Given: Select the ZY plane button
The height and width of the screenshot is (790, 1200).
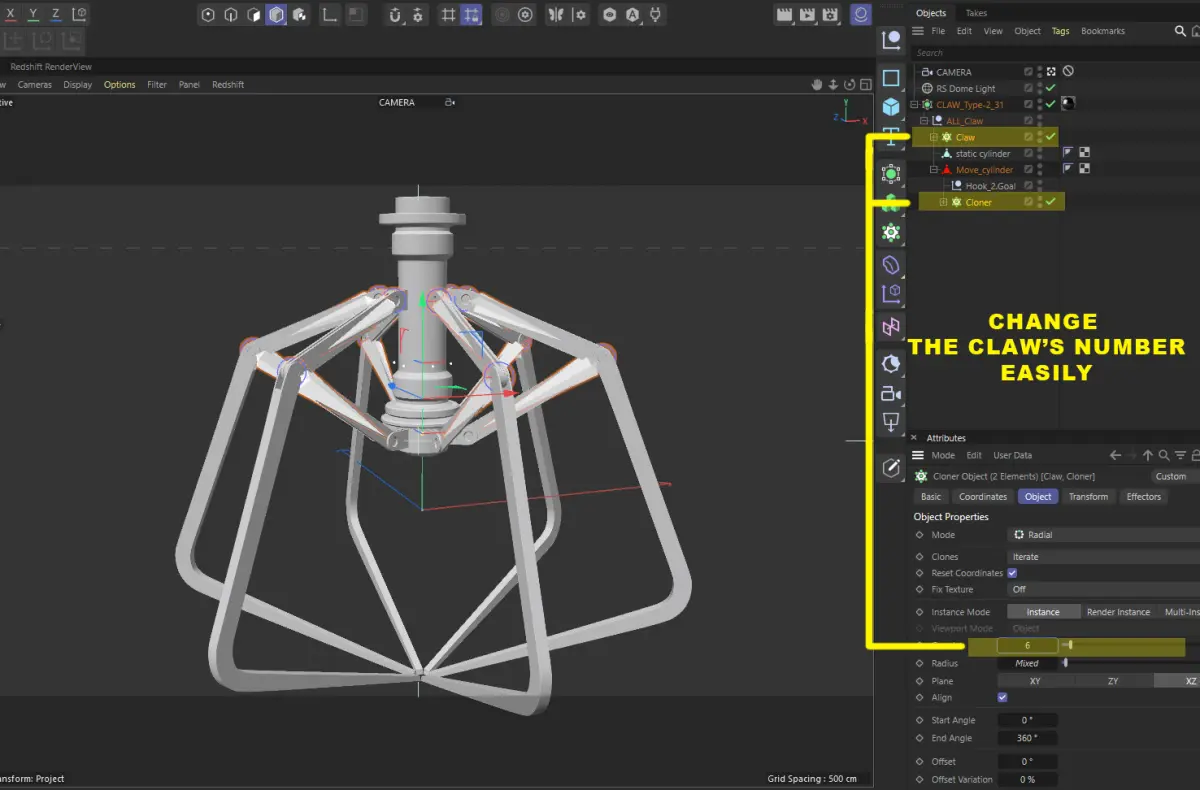Looking at the screenshot, I should (1113, 680).
